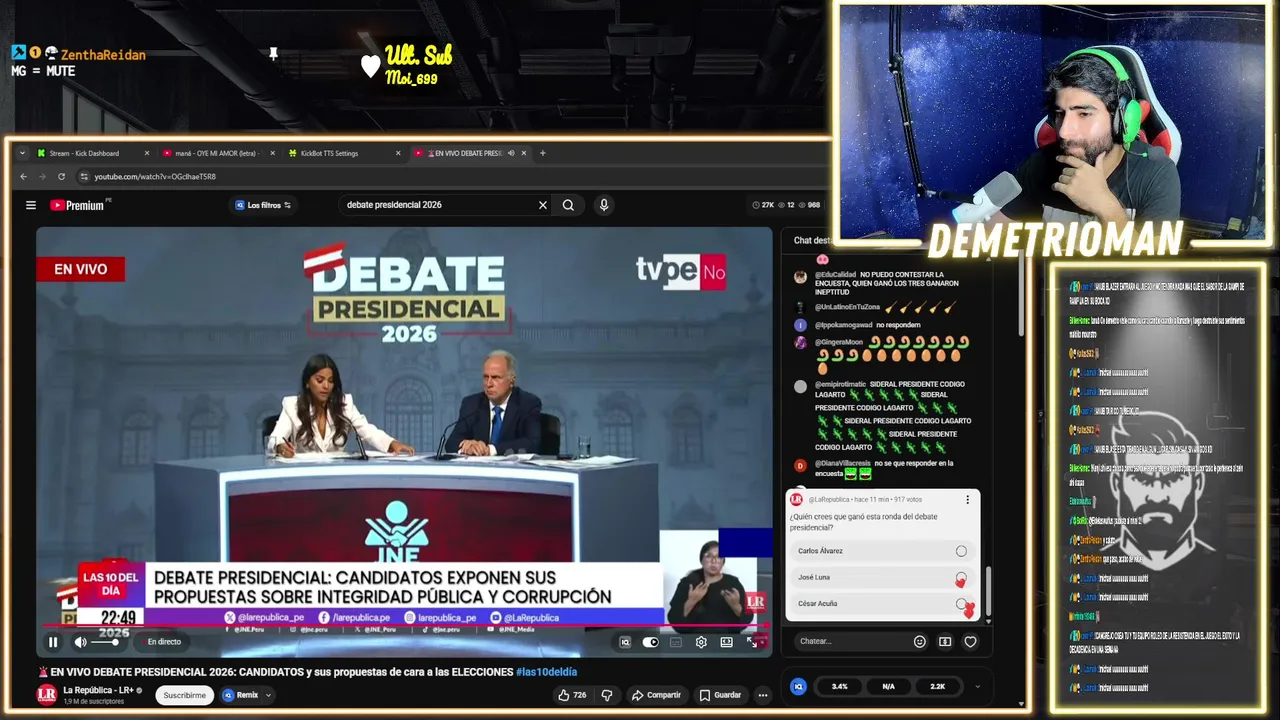The image size is (1280, 720).
Task: Send a heart reaction in chat
Action: (970, 642)
